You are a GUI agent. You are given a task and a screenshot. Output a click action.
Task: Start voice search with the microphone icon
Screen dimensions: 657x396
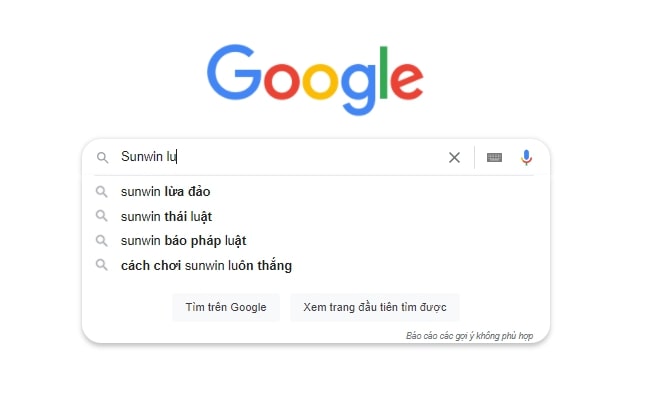[526, 158]
